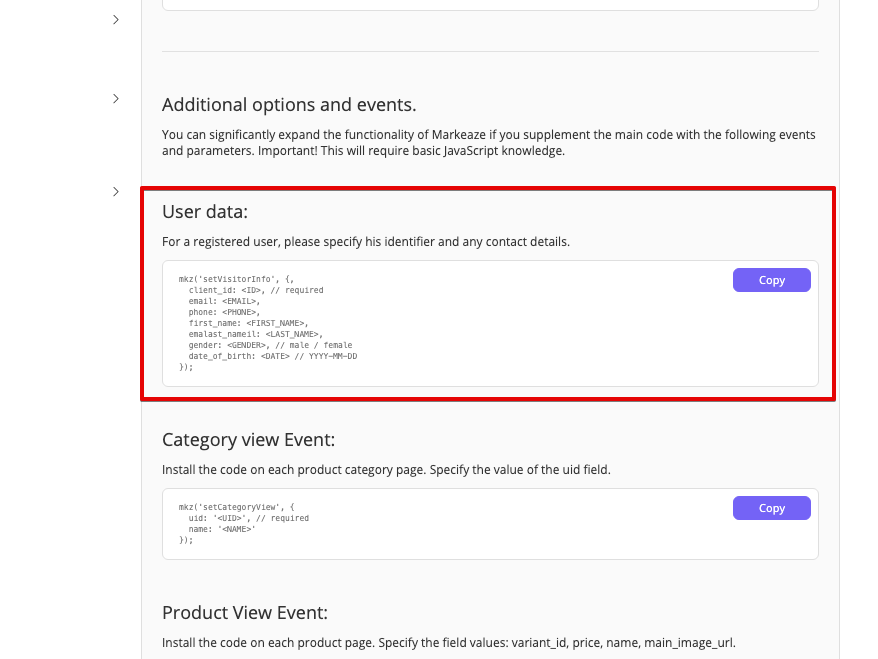Click the phone: <PHONE> code line
The image size is (878, 659).
pyautogui.click(x=224, y=312)
